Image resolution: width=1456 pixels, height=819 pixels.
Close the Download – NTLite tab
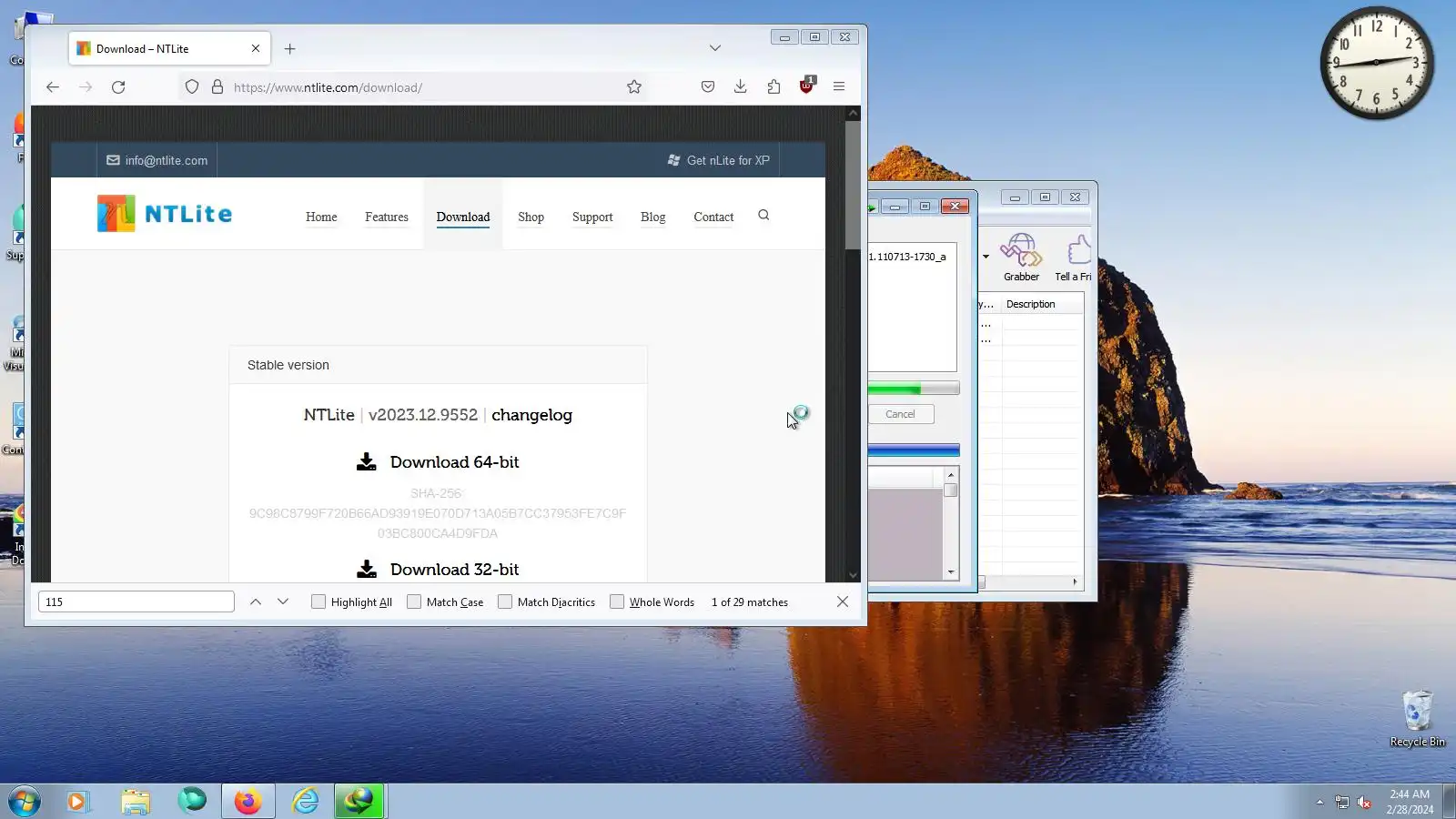256,49
